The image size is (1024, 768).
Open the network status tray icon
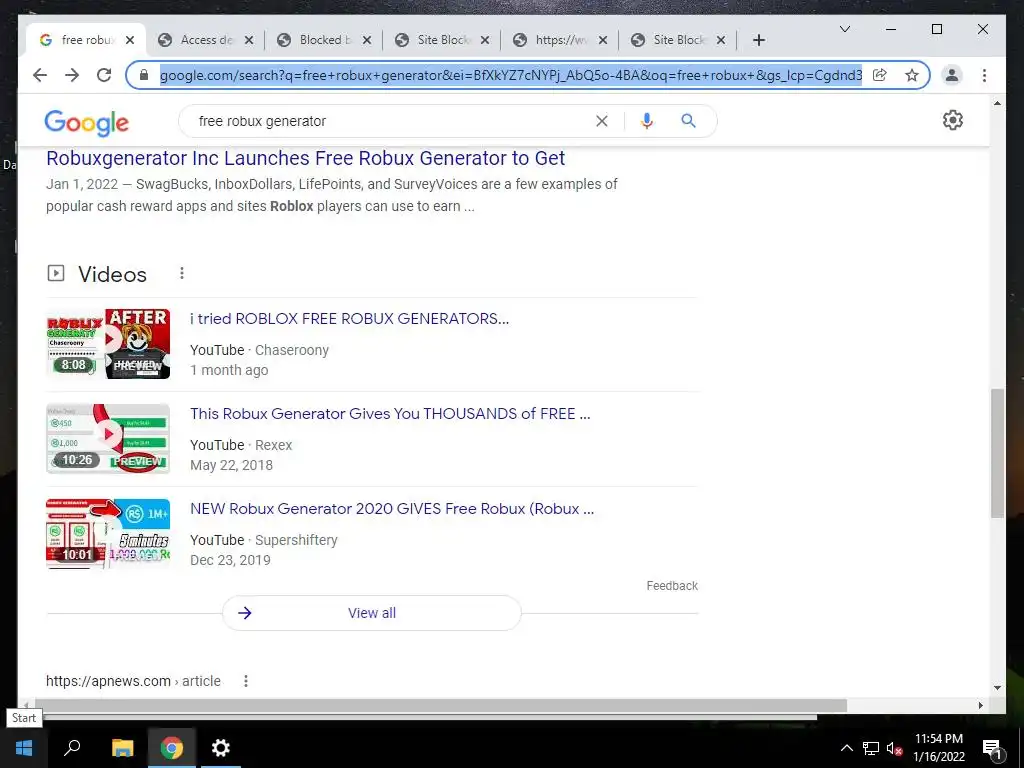[x=871, y=748]
